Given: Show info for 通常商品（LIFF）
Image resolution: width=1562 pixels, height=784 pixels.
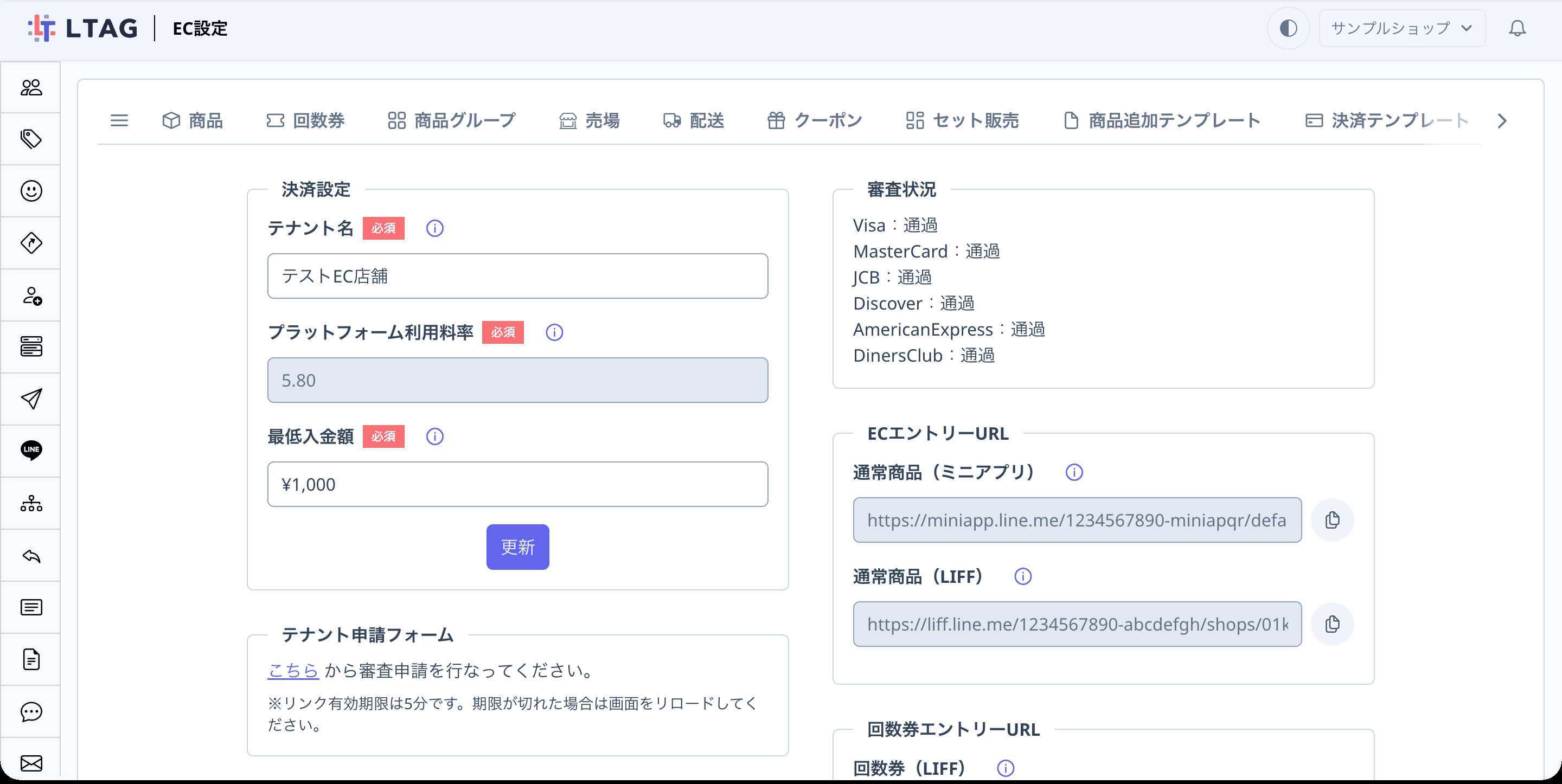Looking at the screenshot, I should [x=1023, y=577].
